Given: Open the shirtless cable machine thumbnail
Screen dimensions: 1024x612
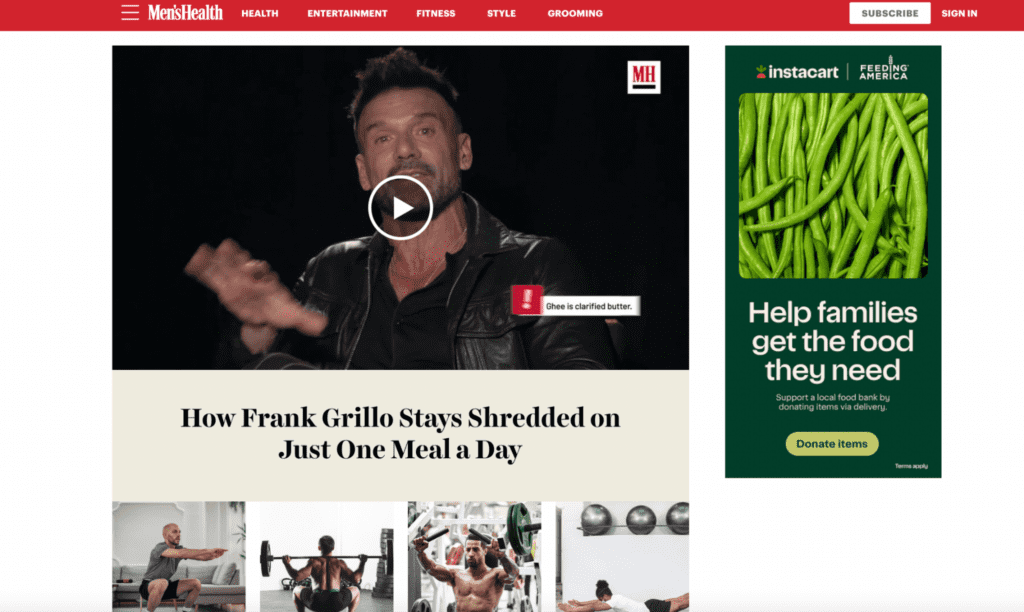Looking at the screenshot, I should click(x=475, y=556).
